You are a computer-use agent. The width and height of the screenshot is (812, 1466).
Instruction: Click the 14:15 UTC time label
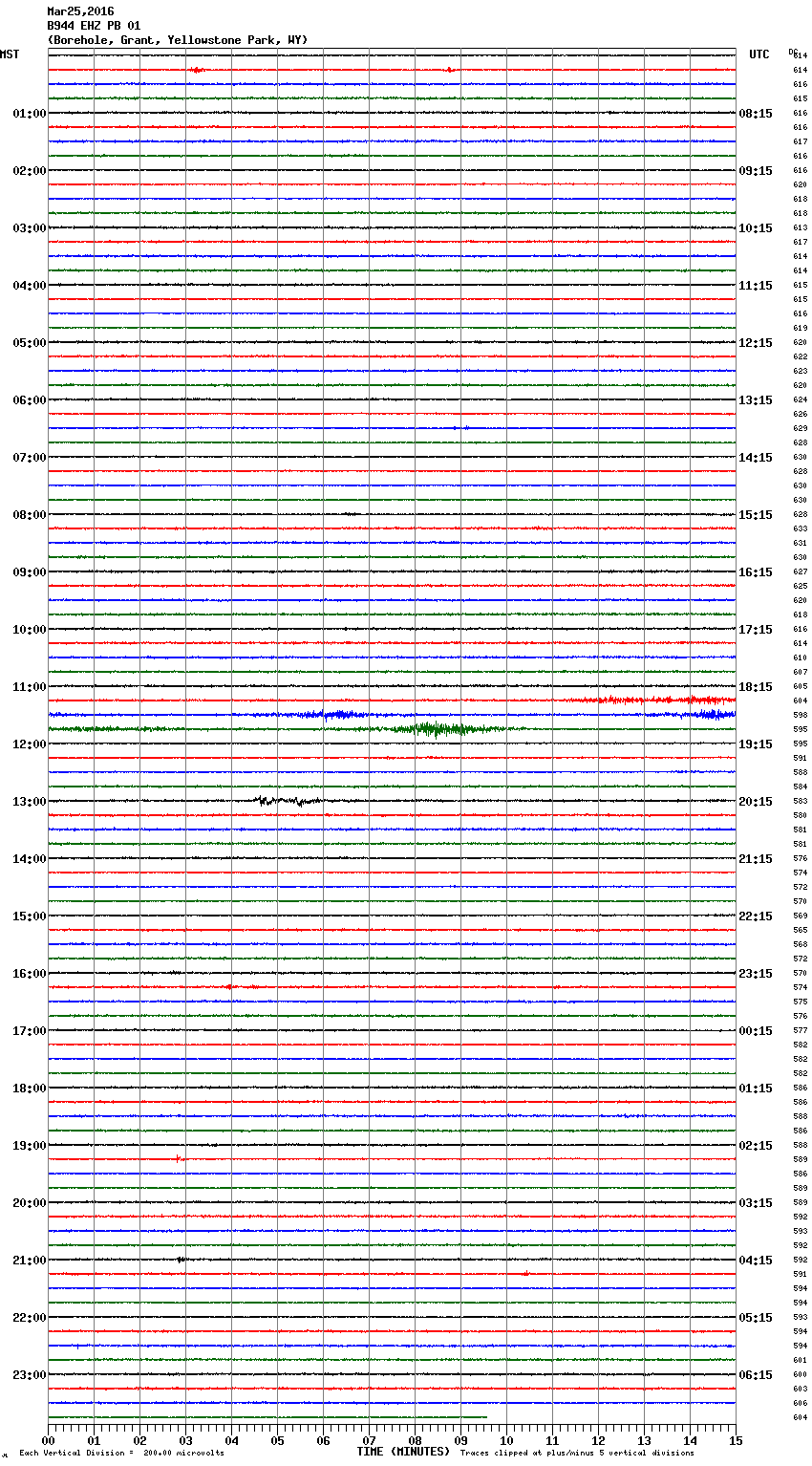tap(756, 458)
